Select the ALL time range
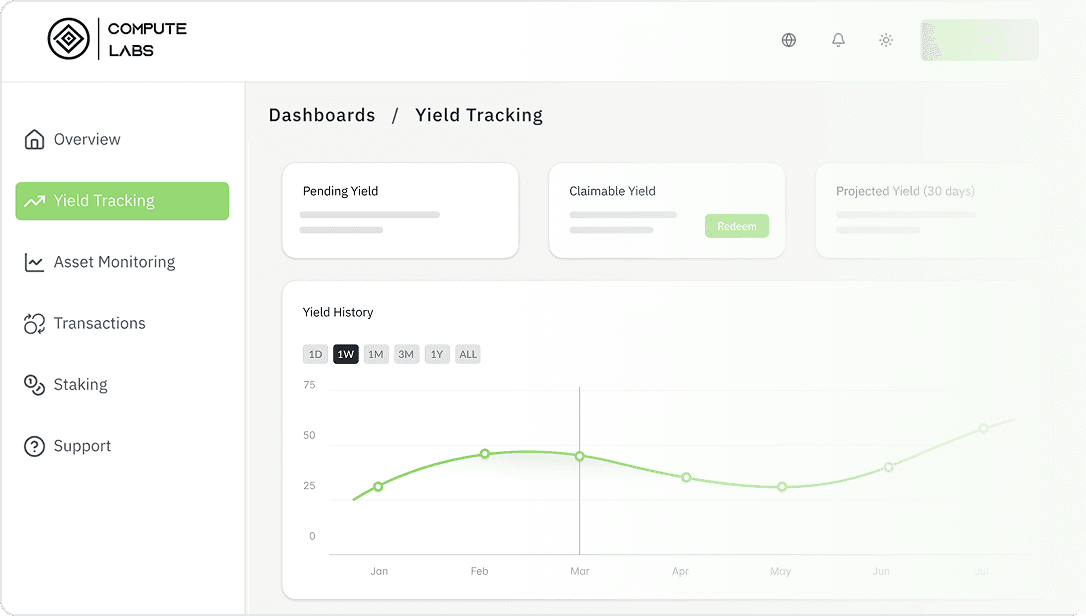1086x616 pixels. [468, 354]
